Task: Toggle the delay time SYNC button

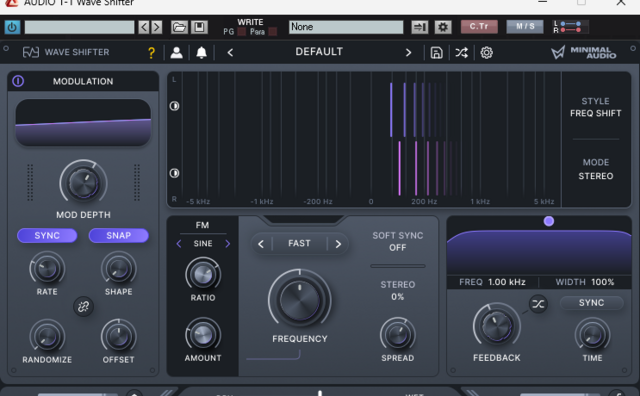Action: click(x=591, y=303)
